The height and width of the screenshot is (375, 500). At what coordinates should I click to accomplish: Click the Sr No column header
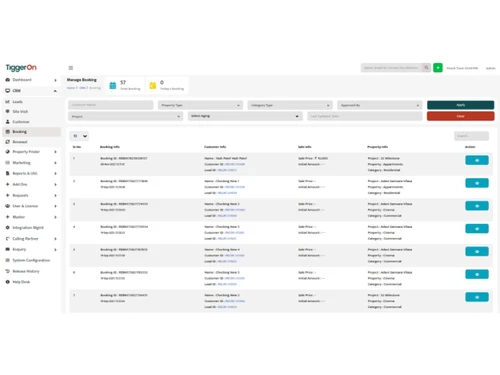click(x=77, y=147)
